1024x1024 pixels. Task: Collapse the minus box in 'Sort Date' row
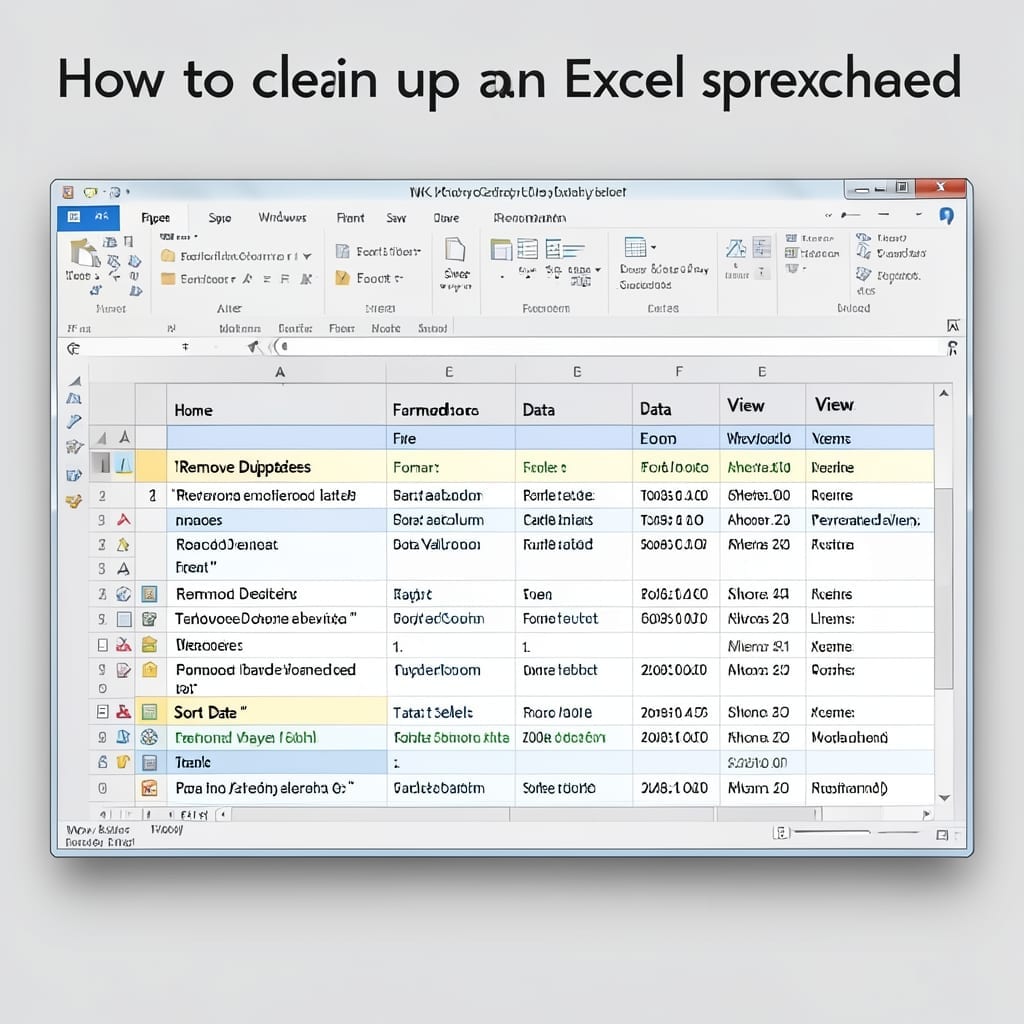click(x=103, y=712)
